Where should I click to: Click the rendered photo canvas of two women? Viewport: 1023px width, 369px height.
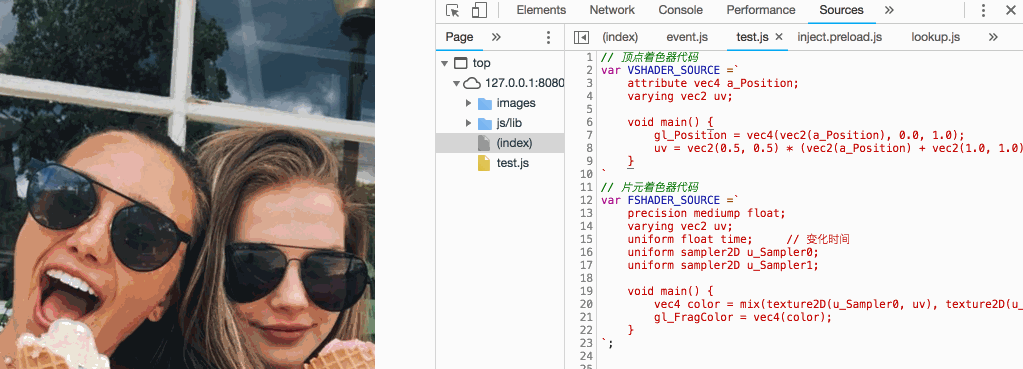point(187,184)
